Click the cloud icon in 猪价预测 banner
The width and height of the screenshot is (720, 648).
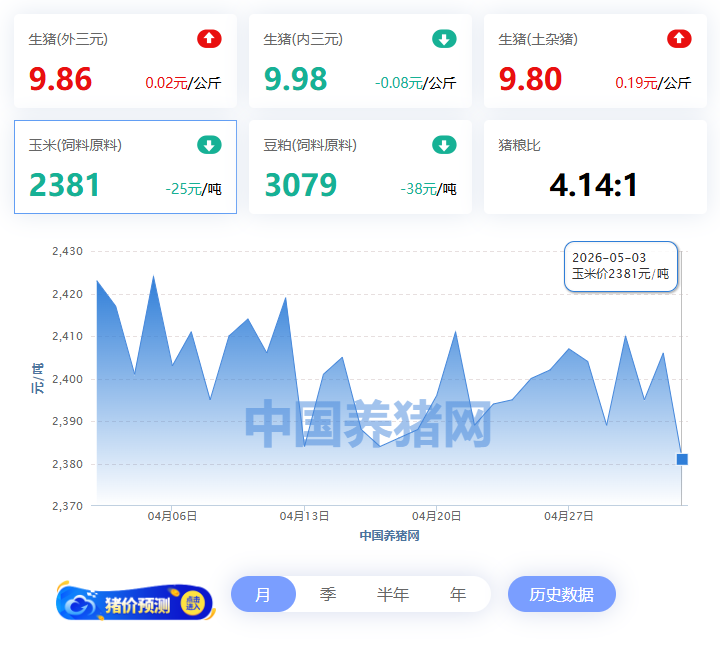coord(79,604)
